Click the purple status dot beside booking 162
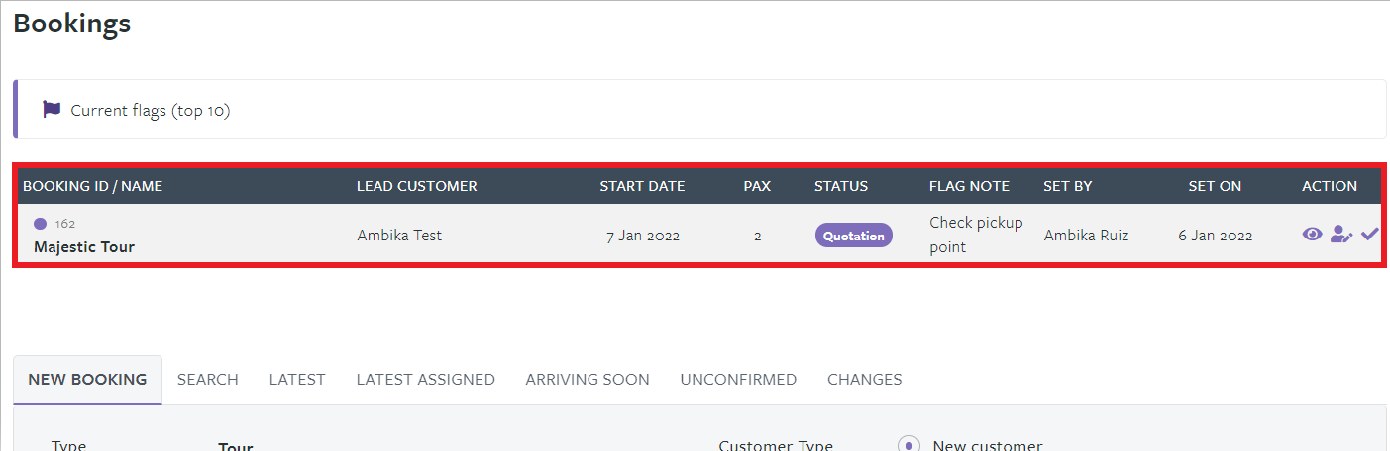Screen dimensions: 1390x451 (x=40, y=224)
